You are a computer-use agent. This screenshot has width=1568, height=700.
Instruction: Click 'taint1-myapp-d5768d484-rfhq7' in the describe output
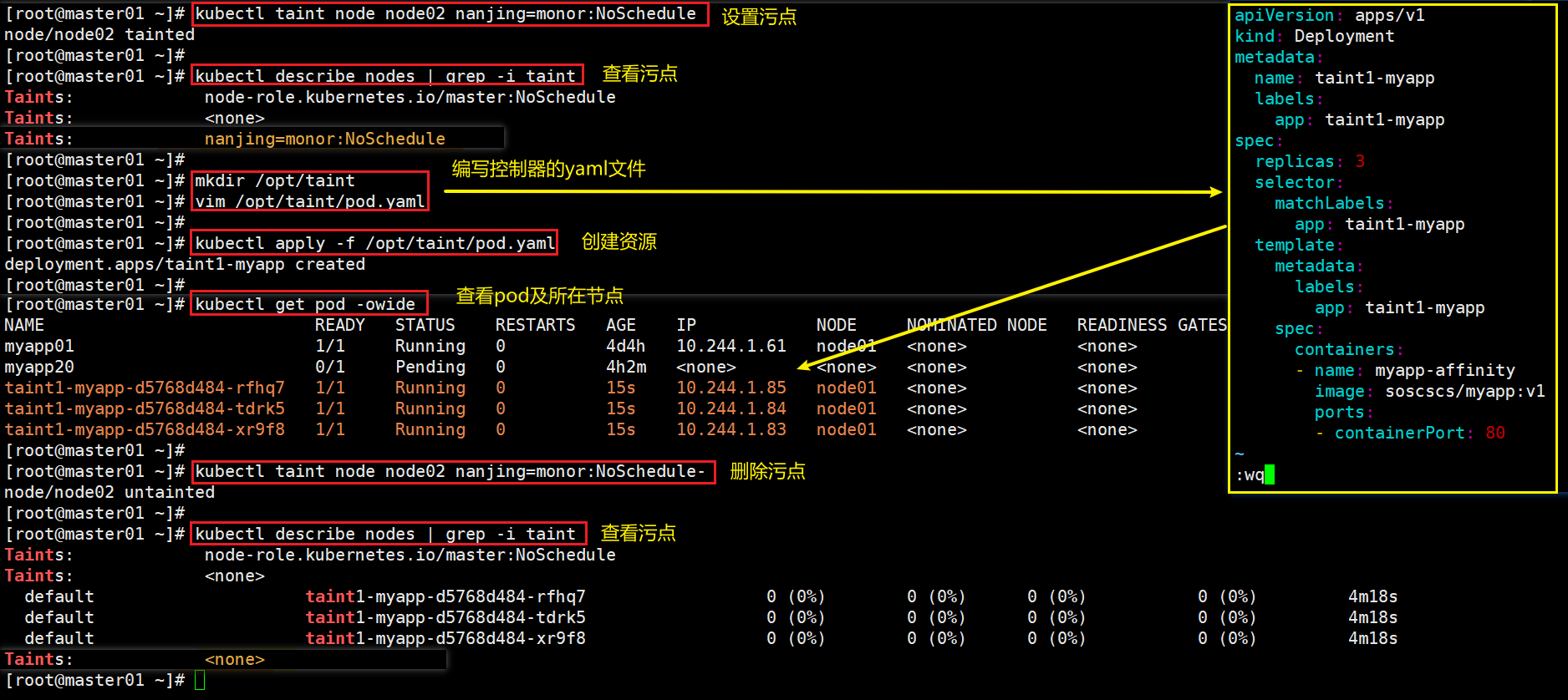click(445, 596)
